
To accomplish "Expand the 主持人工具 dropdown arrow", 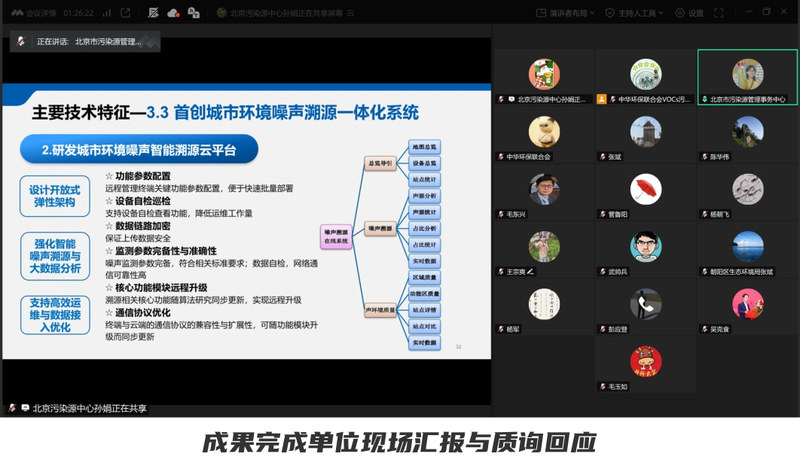I will tap(661, 13).
